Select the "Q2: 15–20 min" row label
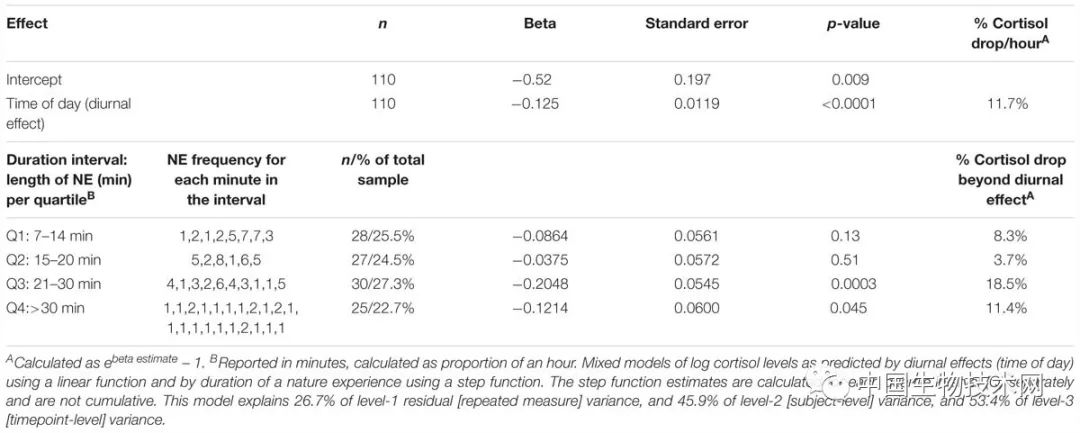Viewport: 1080px width, 433px height. tap(52, 259)
